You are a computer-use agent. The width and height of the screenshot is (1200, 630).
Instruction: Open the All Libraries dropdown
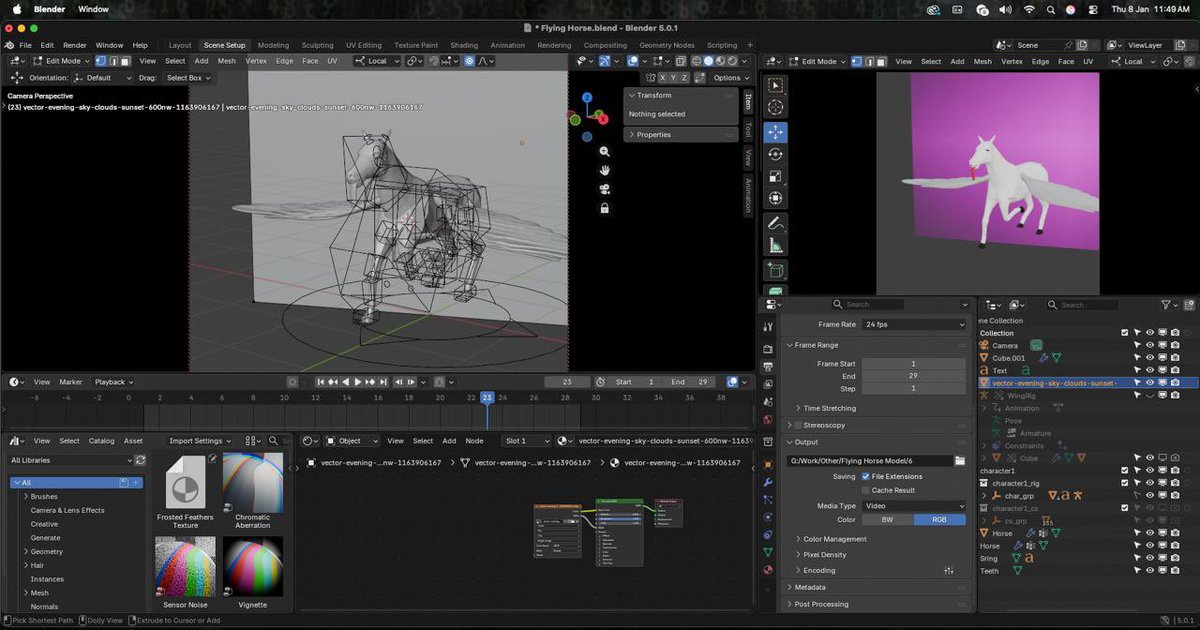click(x=70, y=460)
